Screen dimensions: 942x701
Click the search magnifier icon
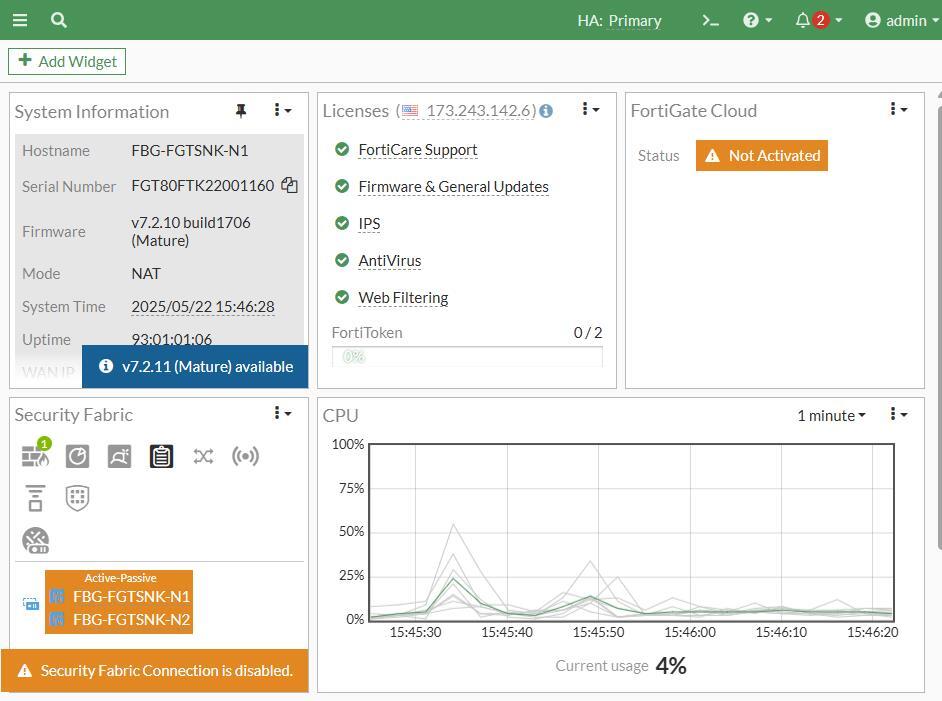59,20
